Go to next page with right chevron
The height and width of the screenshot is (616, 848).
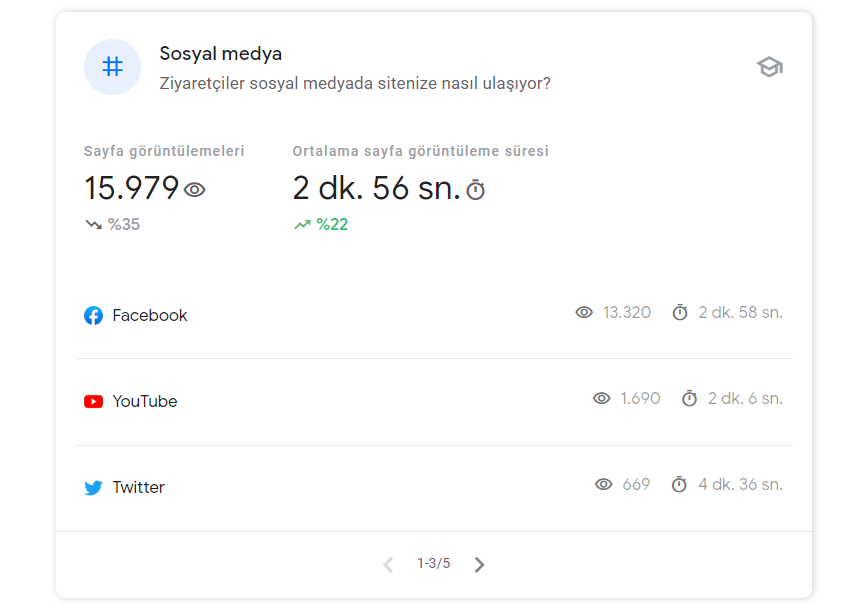coord(479,564)
